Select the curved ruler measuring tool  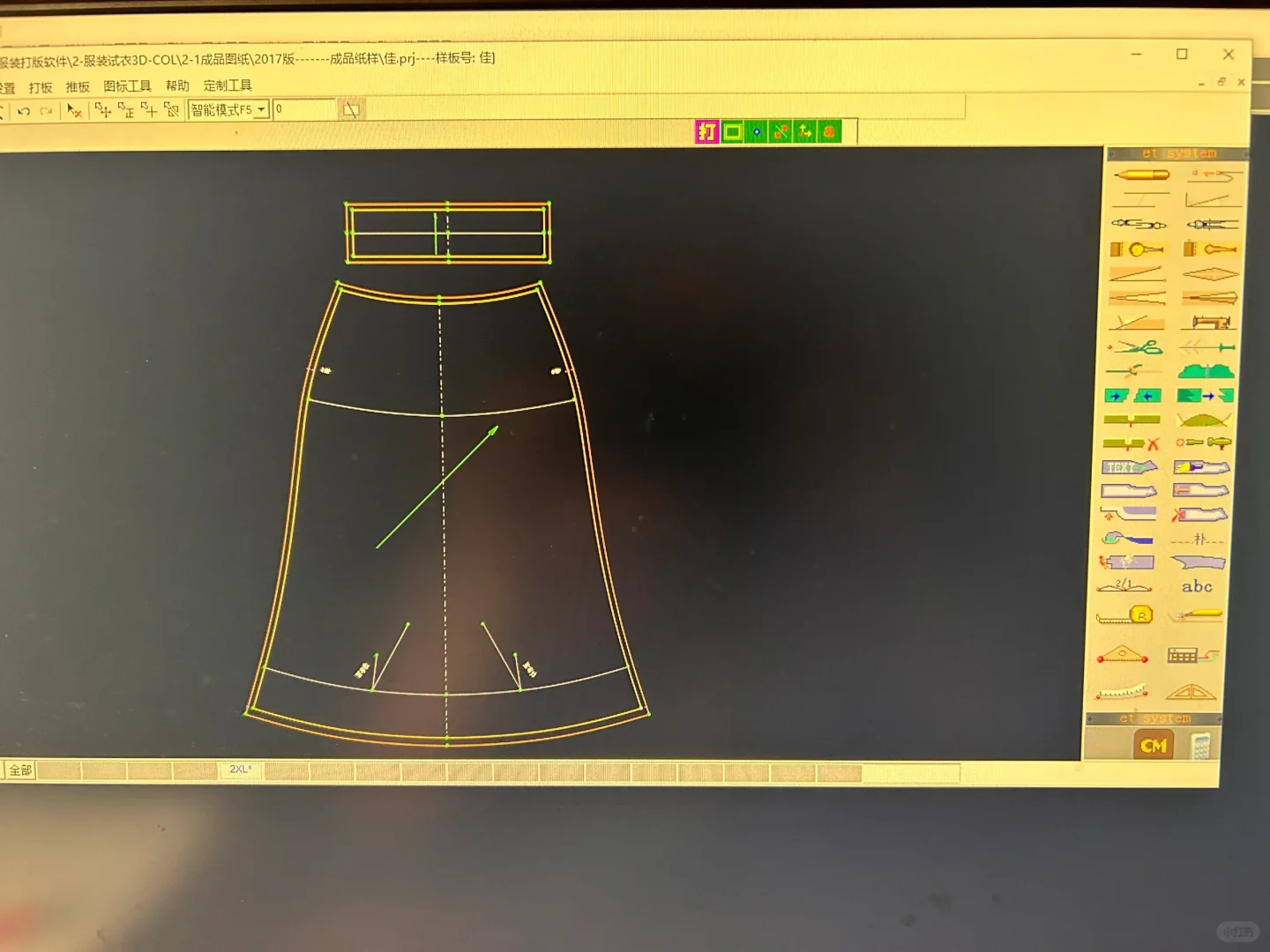[x=1122, y=691]
